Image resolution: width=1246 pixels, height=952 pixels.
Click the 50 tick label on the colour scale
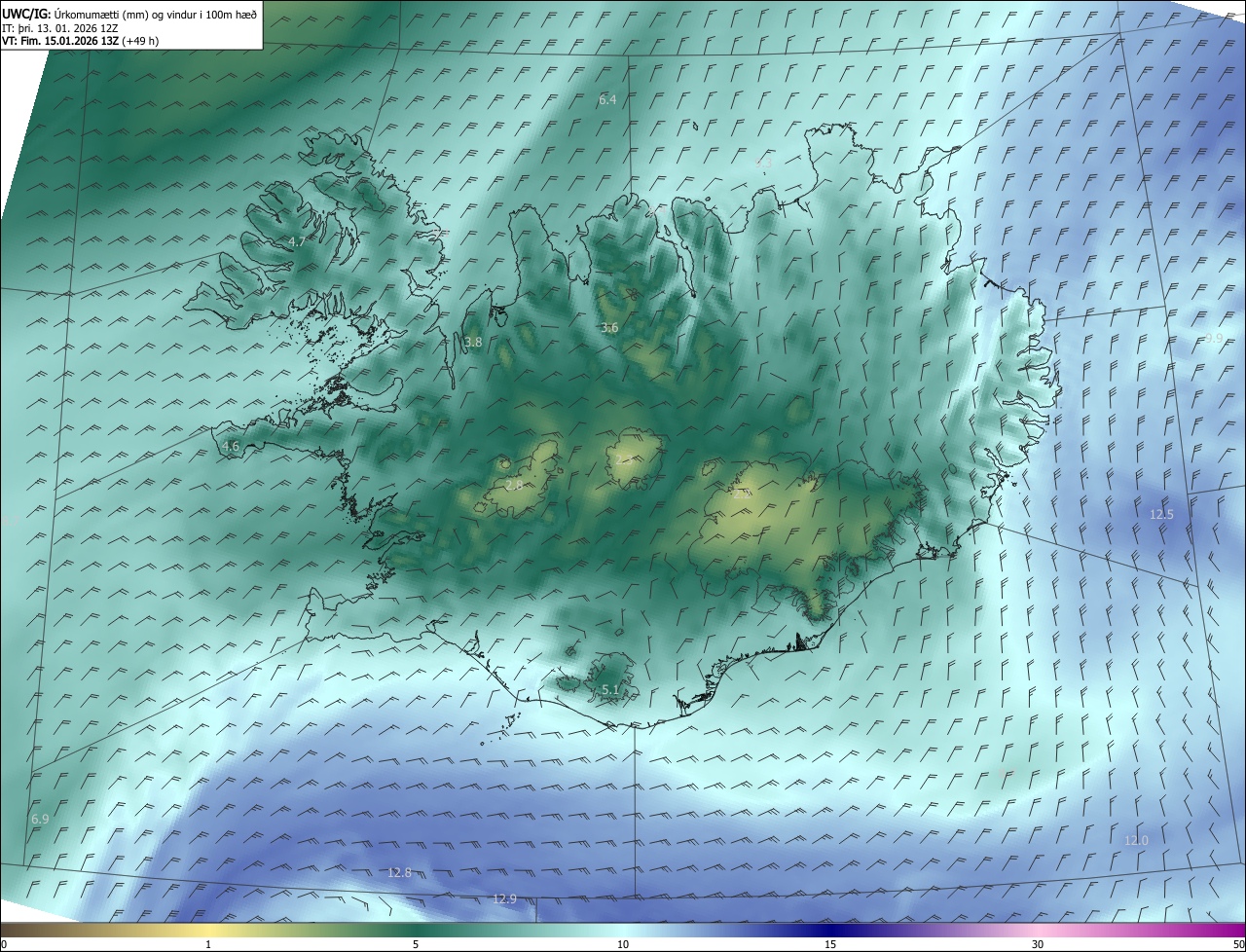point(1238,944)
